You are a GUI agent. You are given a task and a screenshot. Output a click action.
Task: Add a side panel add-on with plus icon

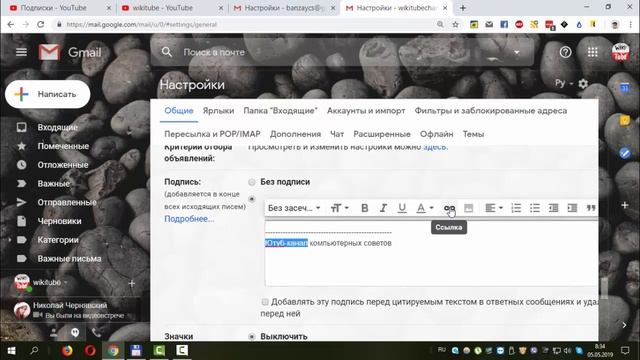click(624, 205)
